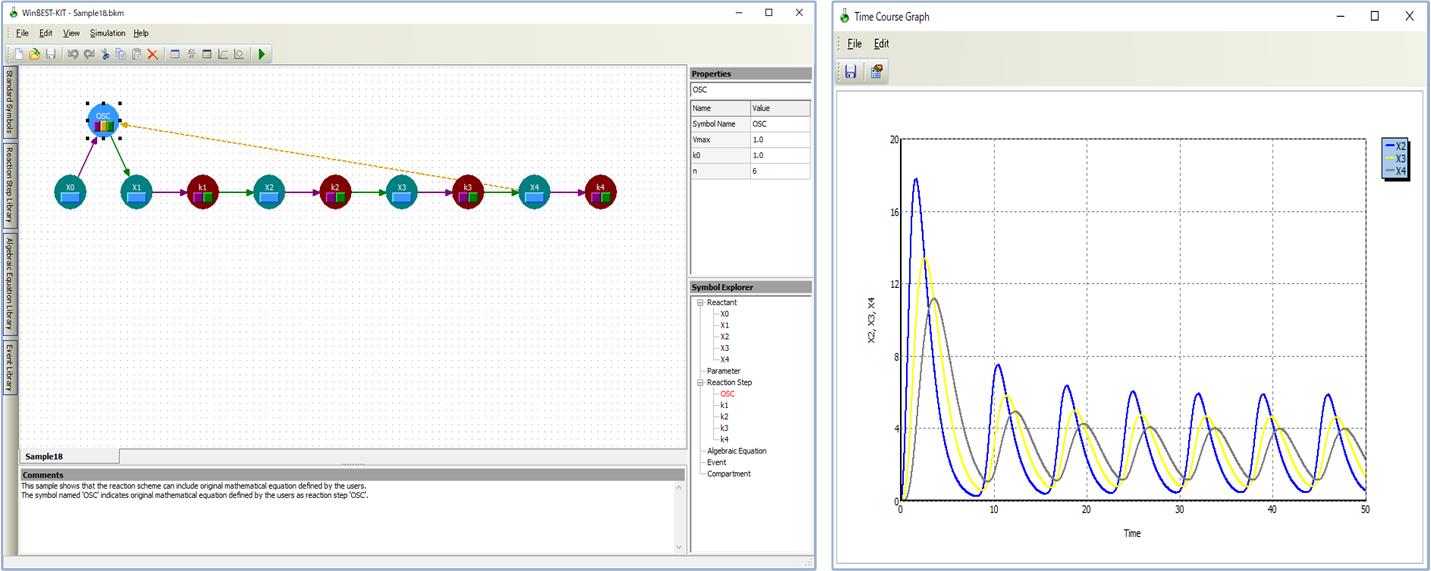
Task: Select k1 in Symbol Explorer
Action: 724,405
